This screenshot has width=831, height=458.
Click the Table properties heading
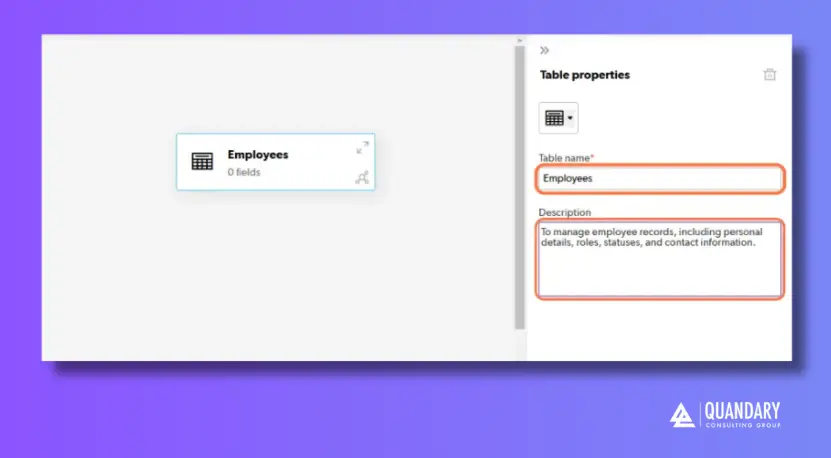coord(585,75)
